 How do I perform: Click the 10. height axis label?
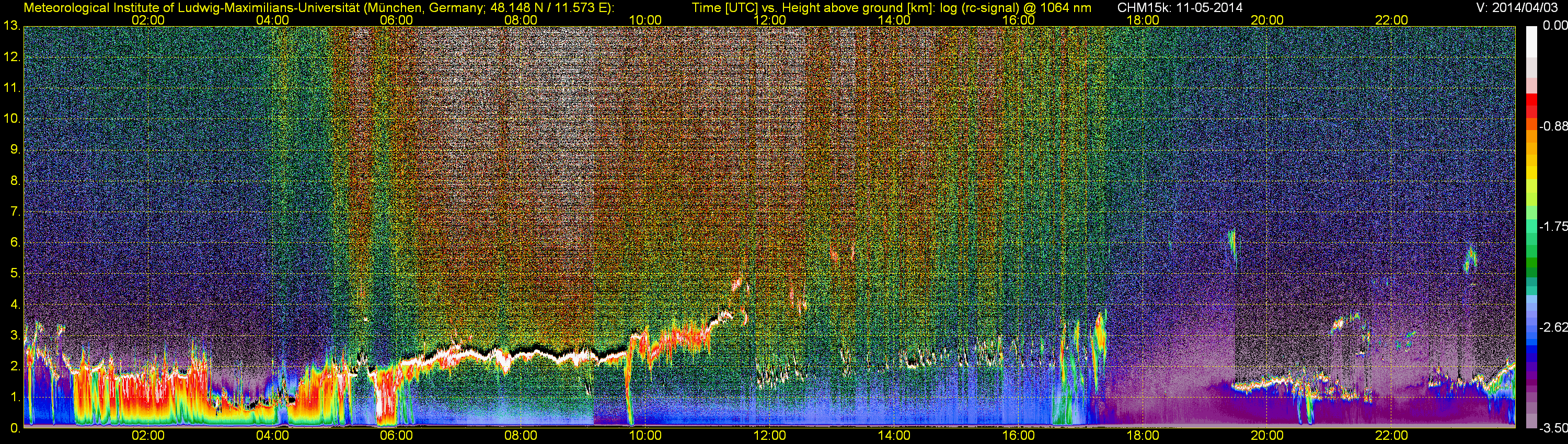[11, 119]
